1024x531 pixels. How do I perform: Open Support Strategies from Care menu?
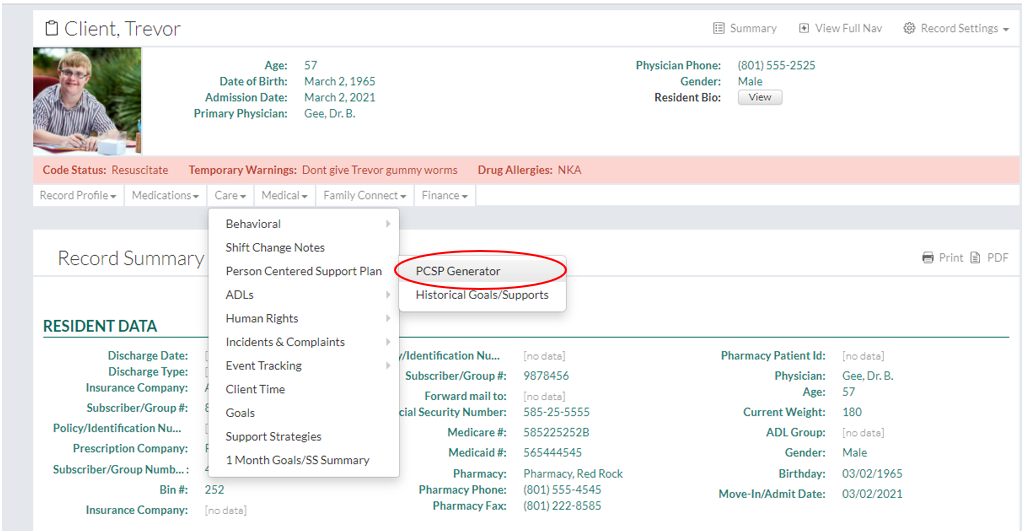pos(273,436)
